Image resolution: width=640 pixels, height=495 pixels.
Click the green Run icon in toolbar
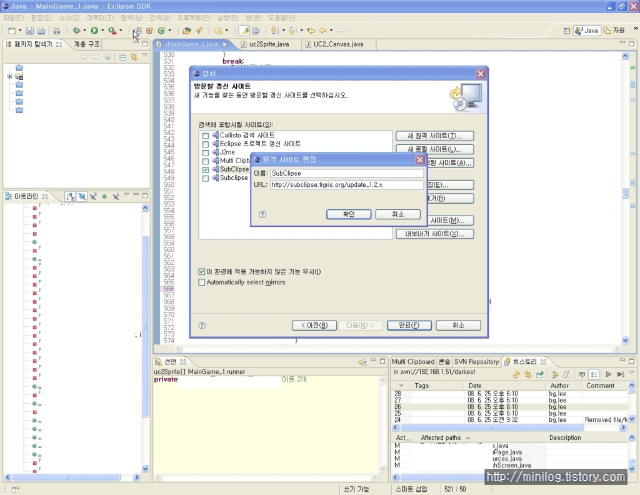coord(94,31)
